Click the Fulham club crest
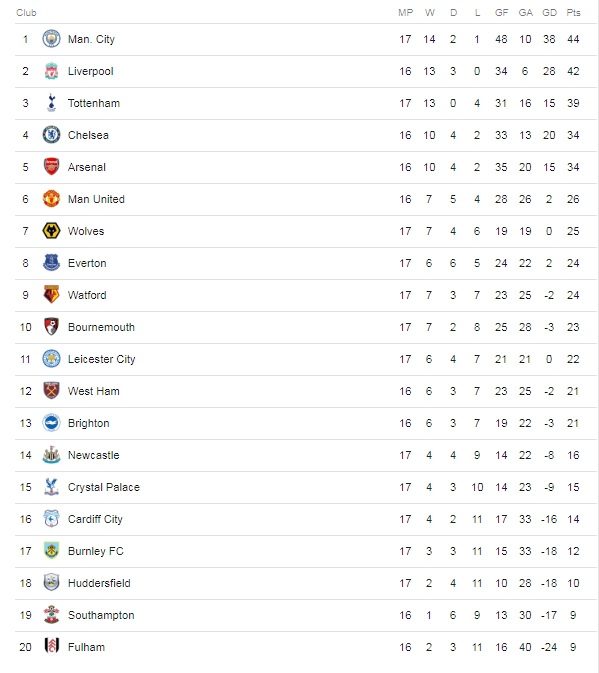The height and width of the screenshot is (673, 599). point(51,647)
